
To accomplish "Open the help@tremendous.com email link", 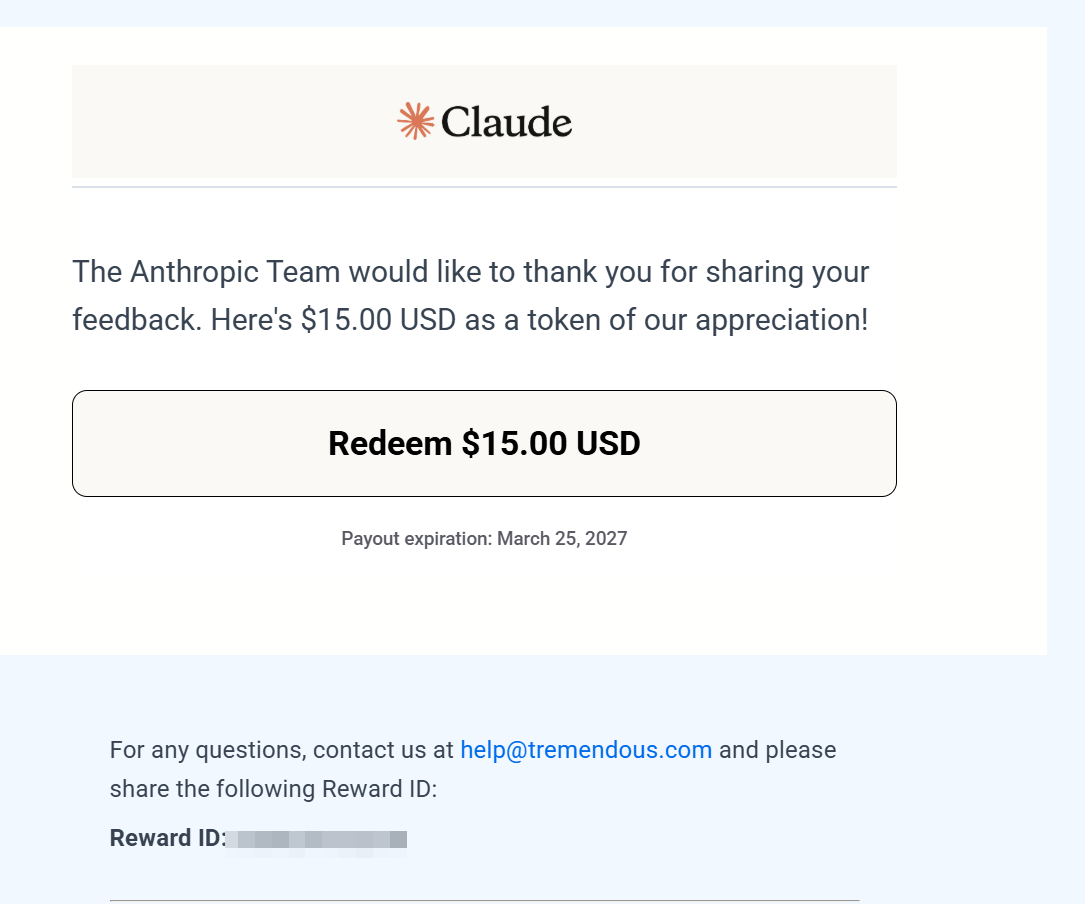I will click(x=586, y=750).
